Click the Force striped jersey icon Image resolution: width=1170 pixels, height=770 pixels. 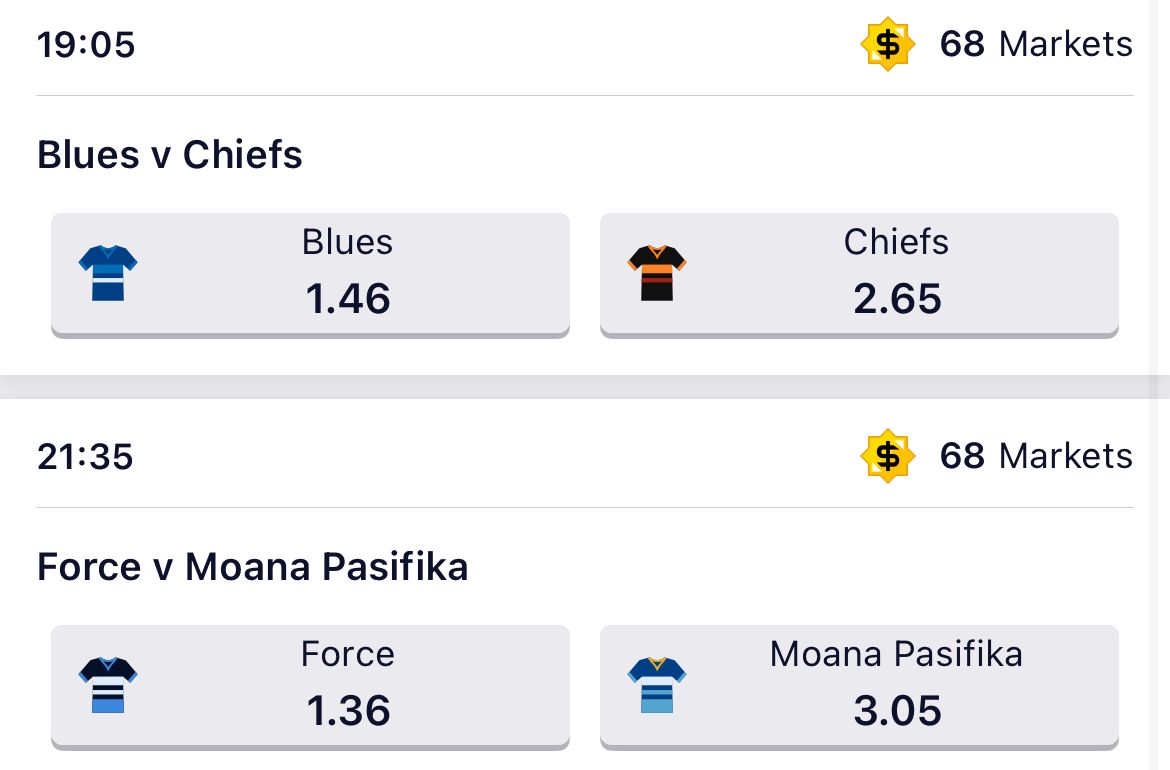(x=108, y=685)
